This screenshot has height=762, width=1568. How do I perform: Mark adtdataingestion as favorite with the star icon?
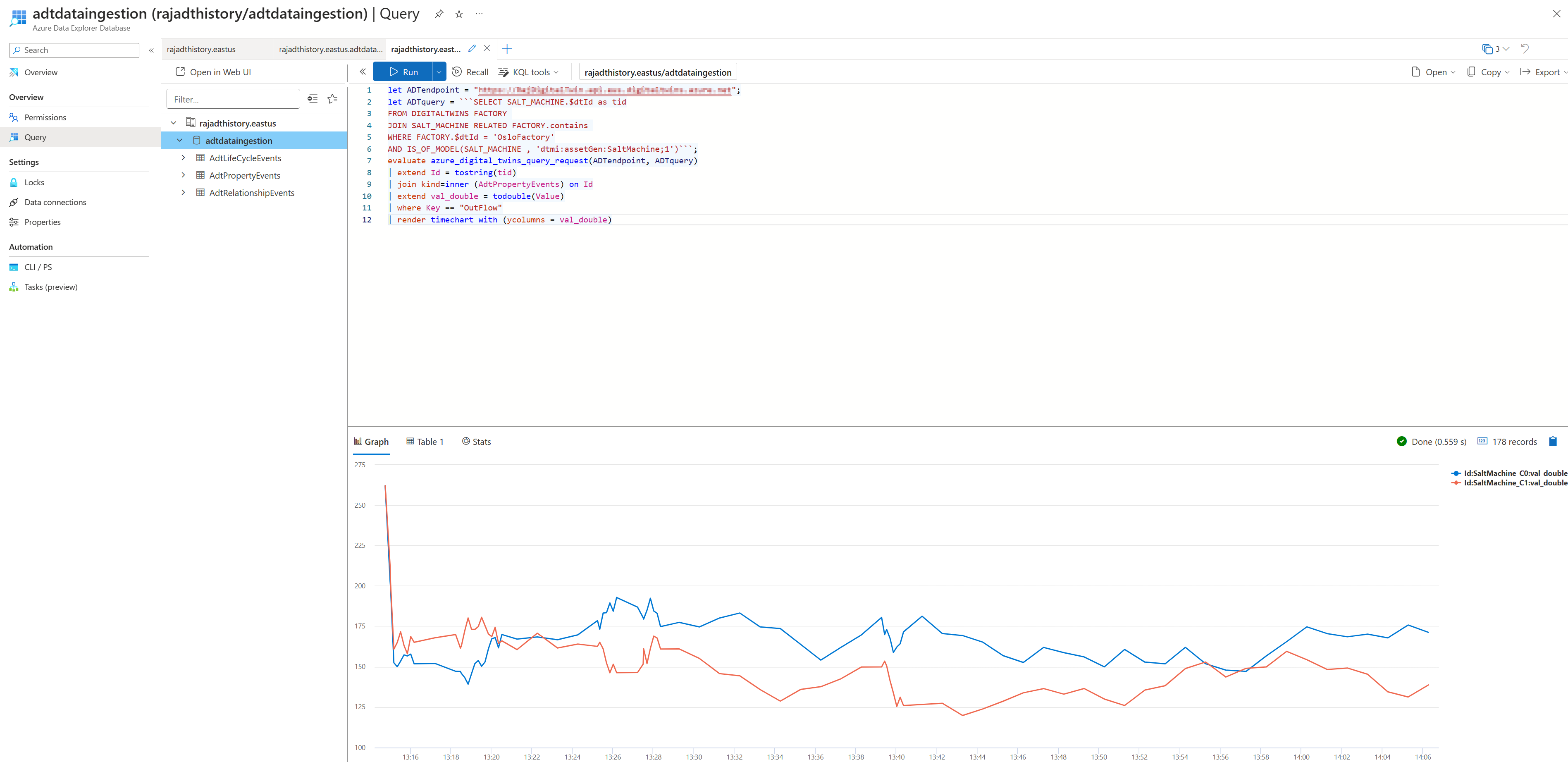[459, 14]
